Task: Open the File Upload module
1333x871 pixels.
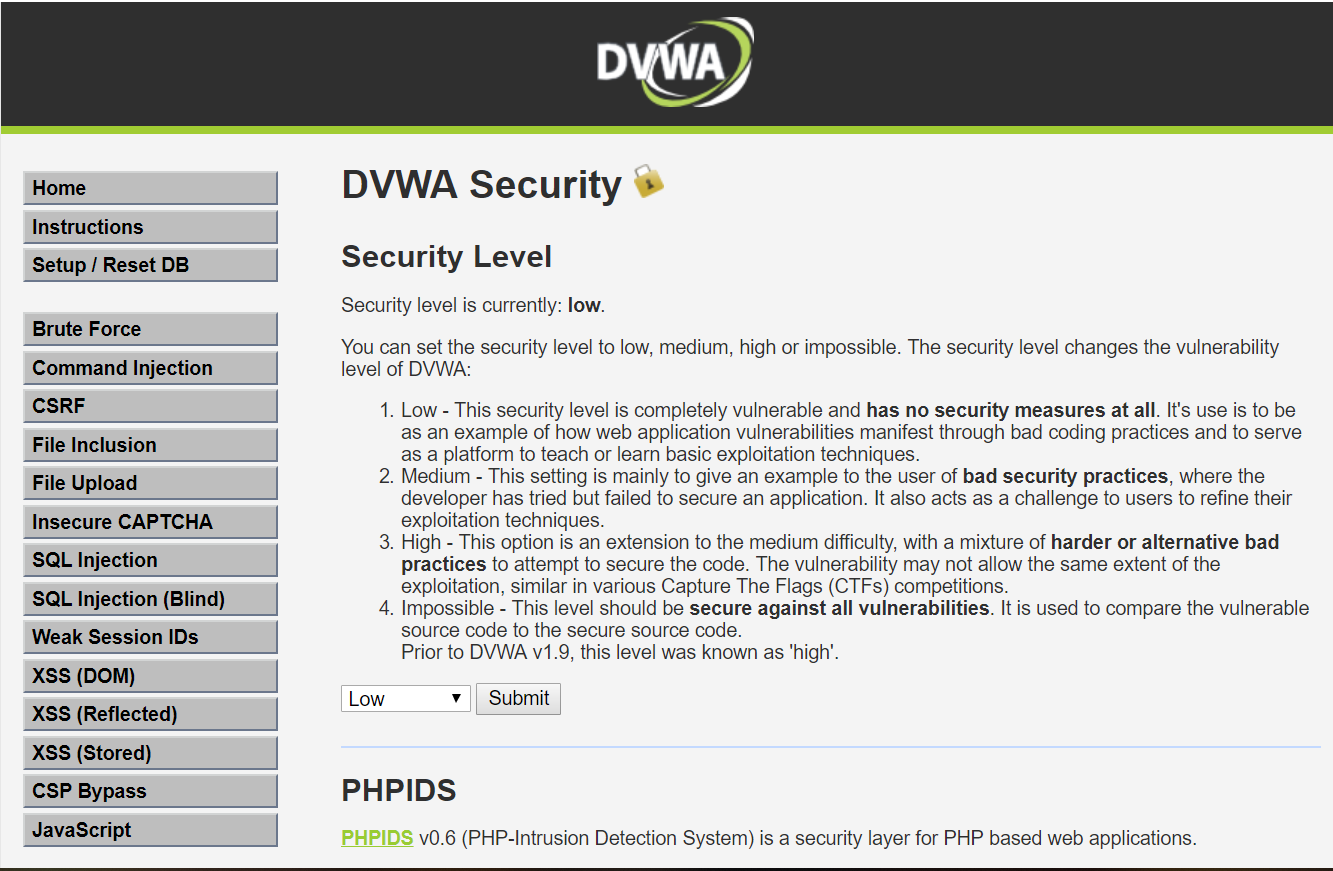Action: click(149, 482)
